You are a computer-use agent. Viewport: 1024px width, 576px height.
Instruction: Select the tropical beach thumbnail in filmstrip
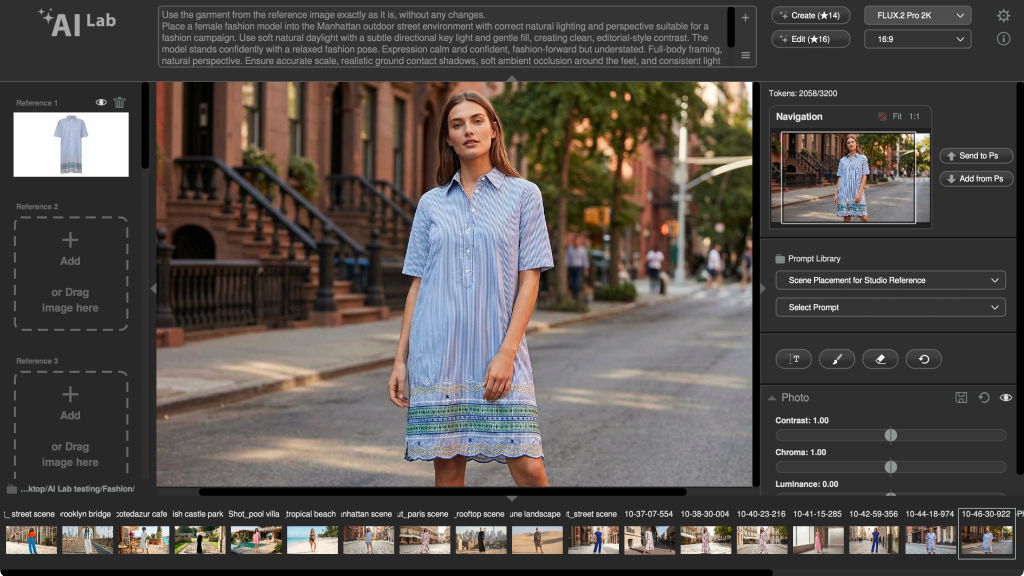312,540
